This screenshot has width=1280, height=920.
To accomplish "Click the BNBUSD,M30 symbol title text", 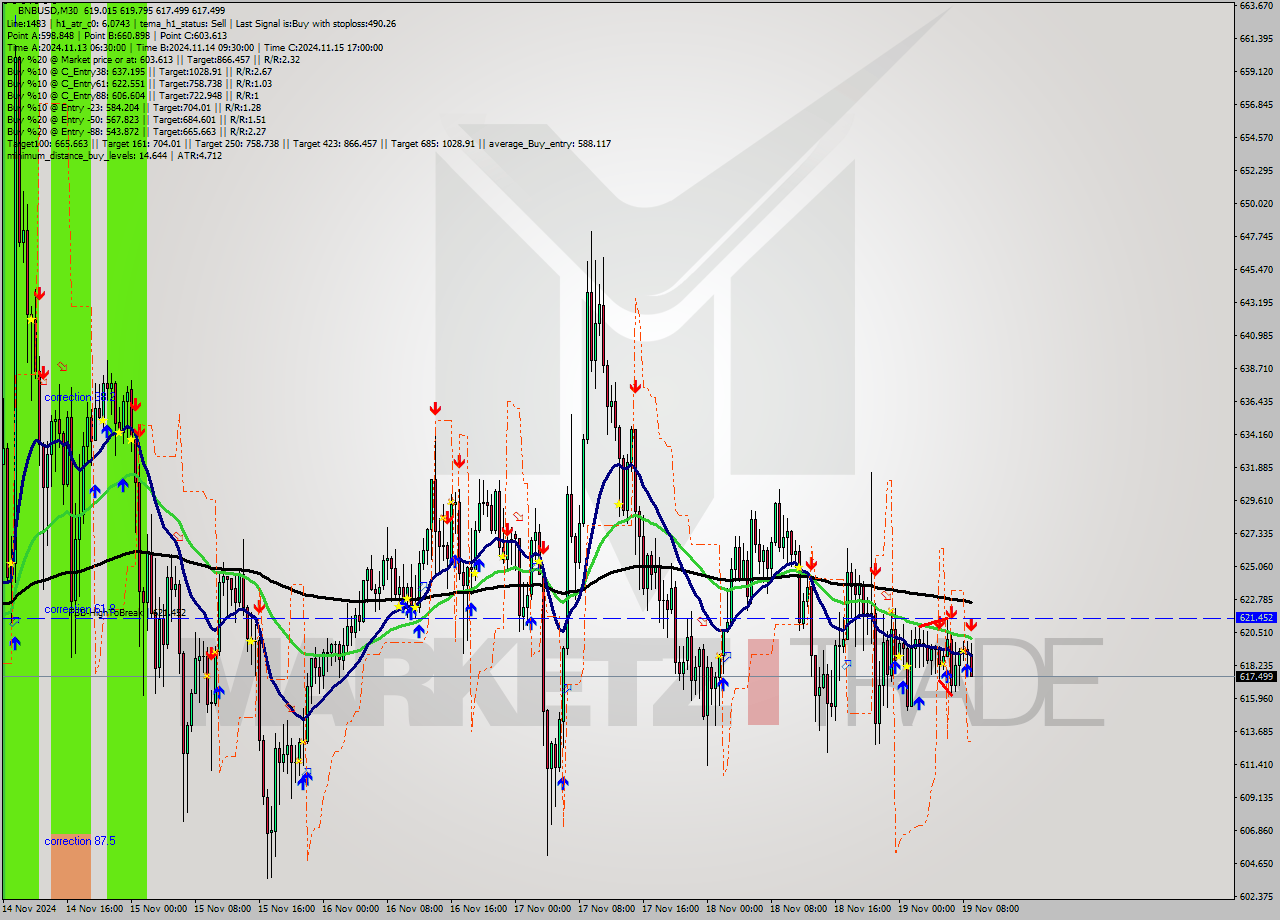I will [x=46, y=10].
